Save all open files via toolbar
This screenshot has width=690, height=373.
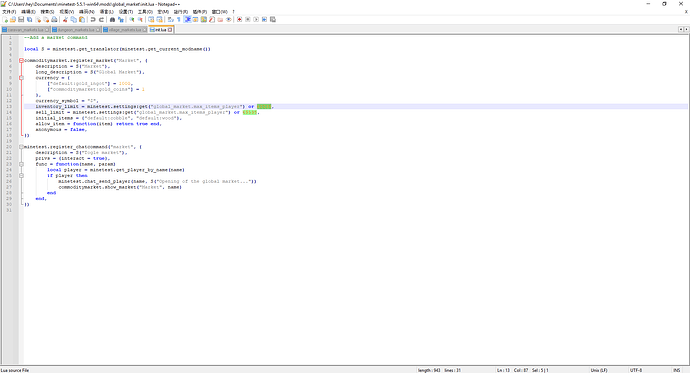click(x=29, y=19)
